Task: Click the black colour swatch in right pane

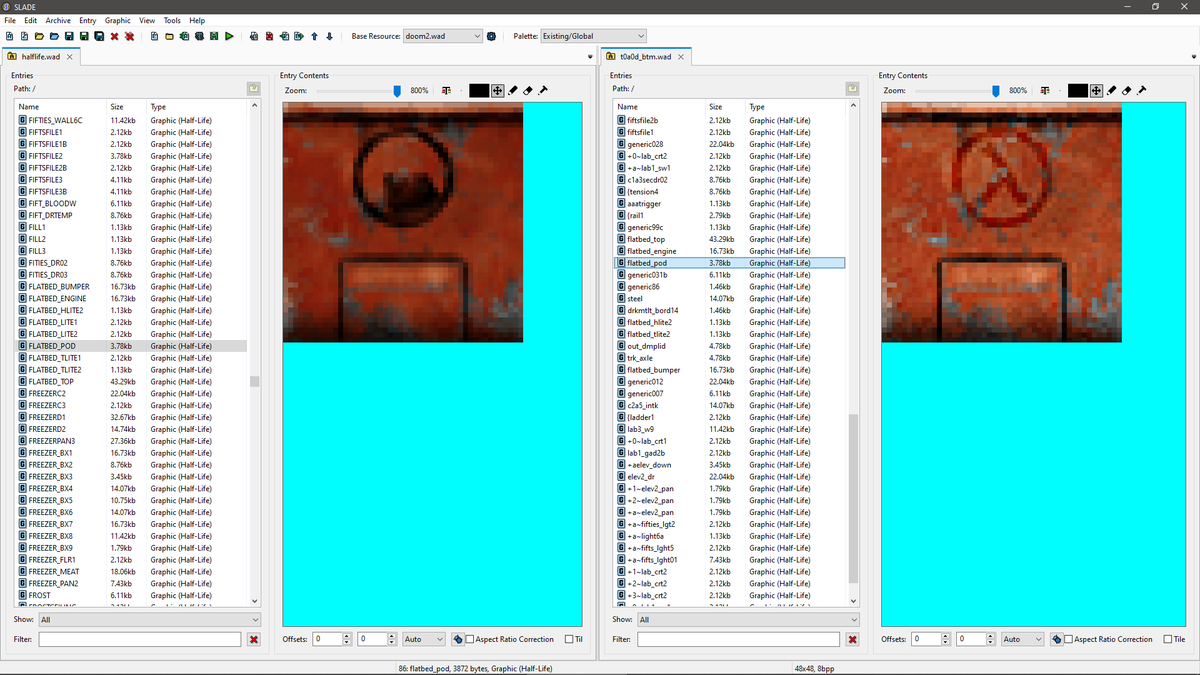Action: coord(1077,90)
